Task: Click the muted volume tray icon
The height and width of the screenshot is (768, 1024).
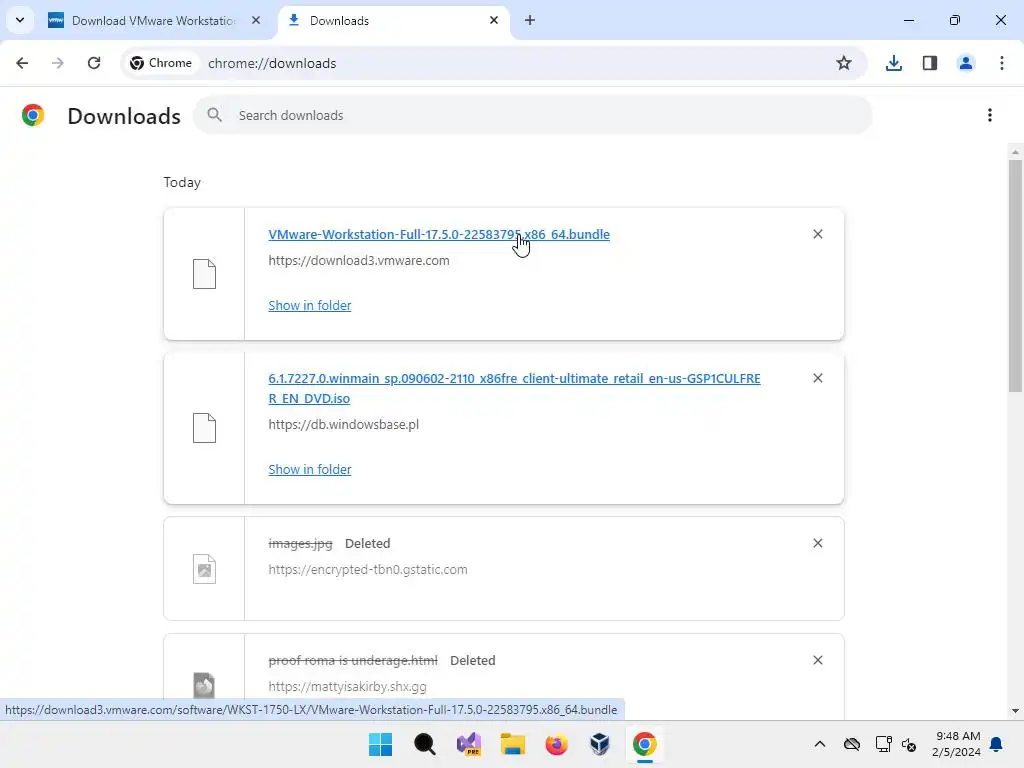Action: [x=909, y=744]
